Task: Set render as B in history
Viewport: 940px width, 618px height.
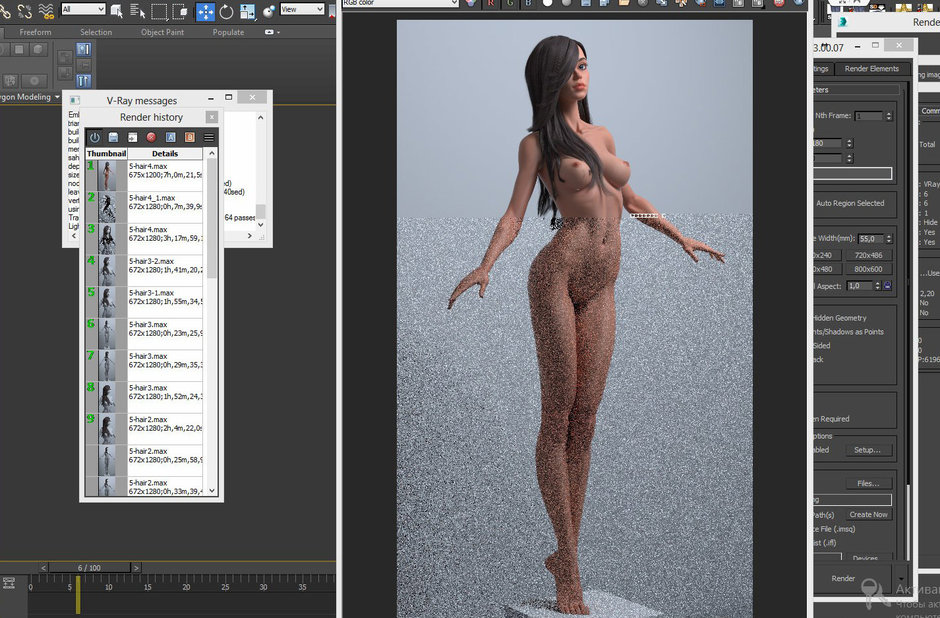Action: click(x=190, y=137)
